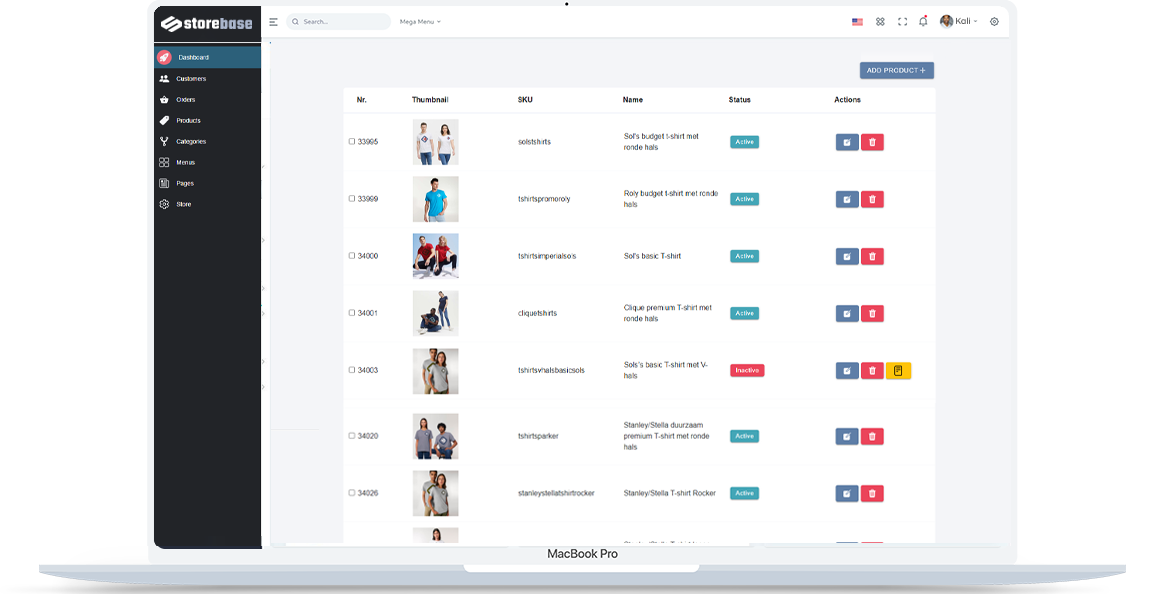The width and height of the screenshot is (1175, 594).
Task: Delete product 34020 with the trash icon
Action: pos(872,436)
